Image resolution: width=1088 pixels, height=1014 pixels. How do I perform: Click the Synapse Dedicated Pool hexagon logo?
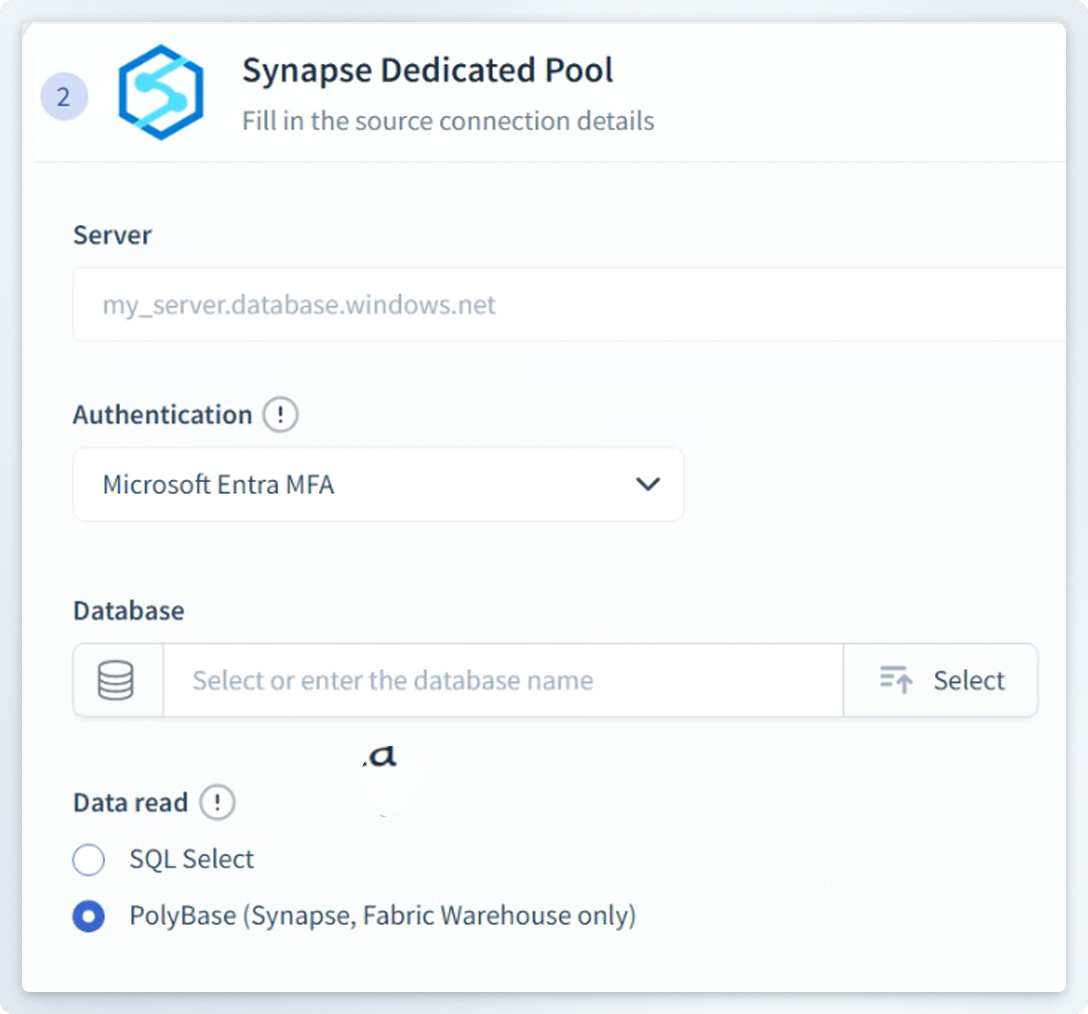pyautogui.click(x=161, y=92)
